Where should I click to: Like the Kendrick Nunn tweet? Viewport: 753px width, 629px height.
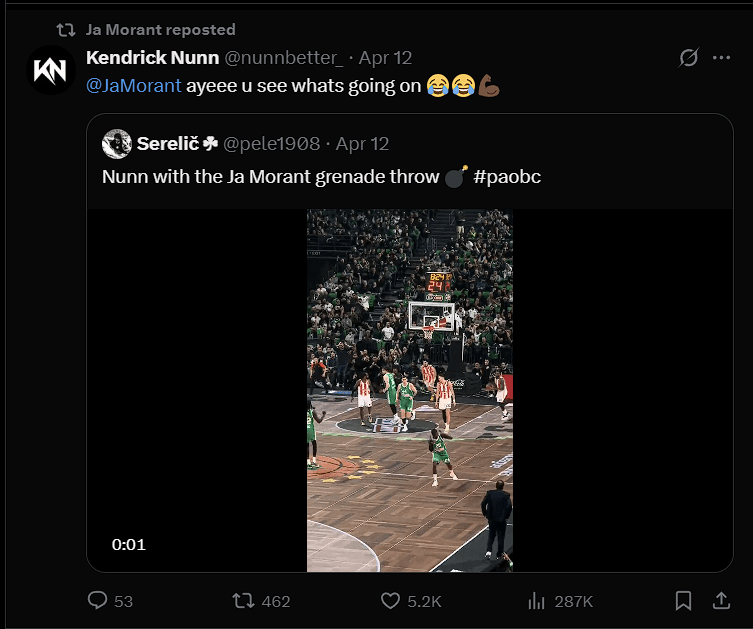tap(391, 601)
